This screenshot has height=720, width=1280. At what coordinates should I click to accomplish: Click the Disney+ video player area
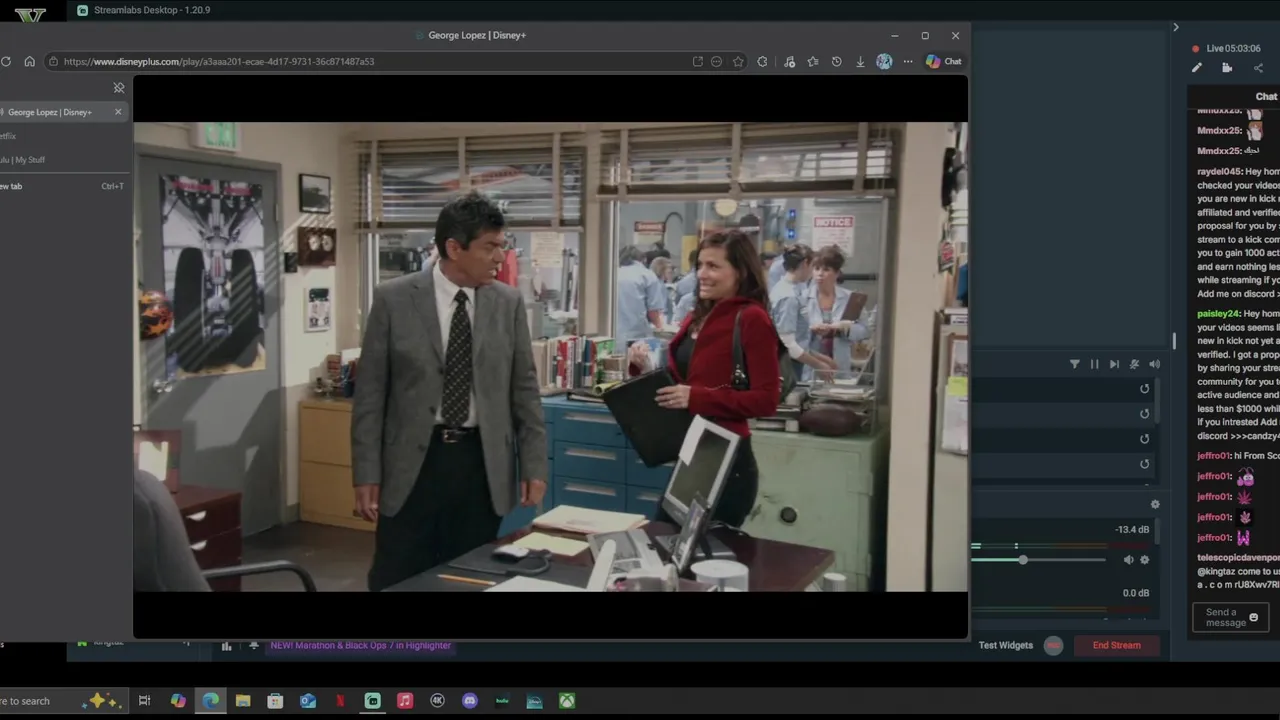click(x=550, y=357)
